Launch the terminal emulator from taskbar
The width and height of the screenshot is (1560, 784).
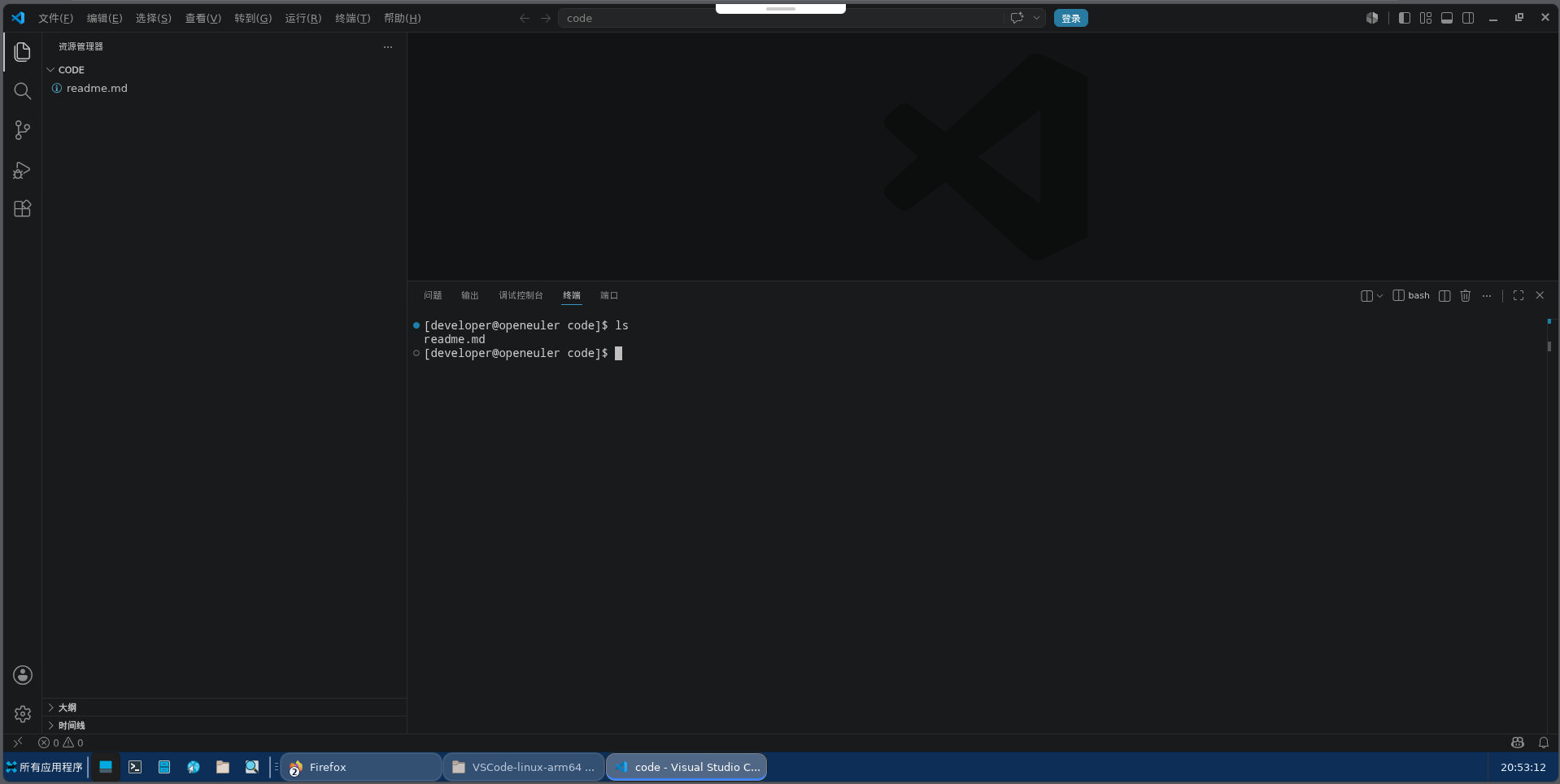tap(135, 767)
